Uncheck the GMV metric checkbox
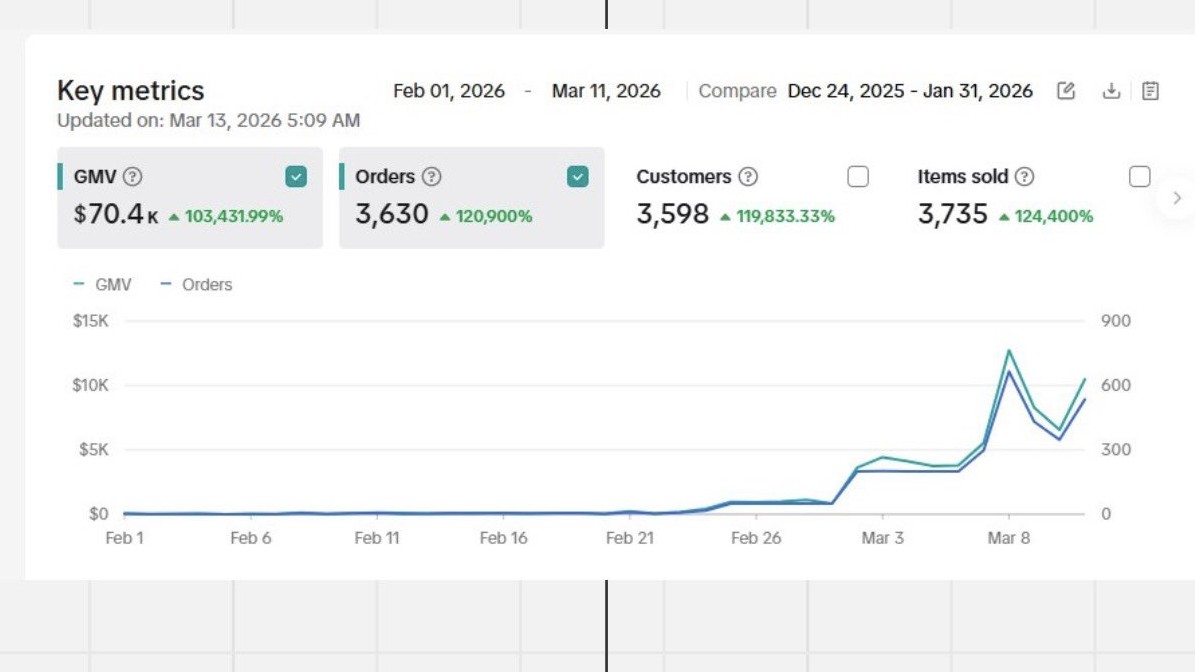Image resolution: width=1195 pixels, height=672 pixels. (x=296, y=177)
